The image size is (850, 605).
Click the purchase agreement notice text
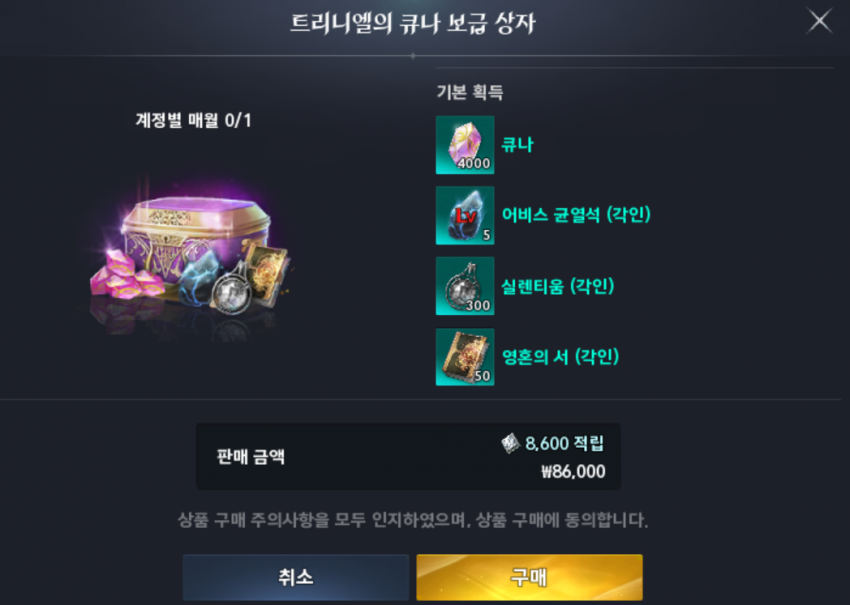(x=413, y=520)
